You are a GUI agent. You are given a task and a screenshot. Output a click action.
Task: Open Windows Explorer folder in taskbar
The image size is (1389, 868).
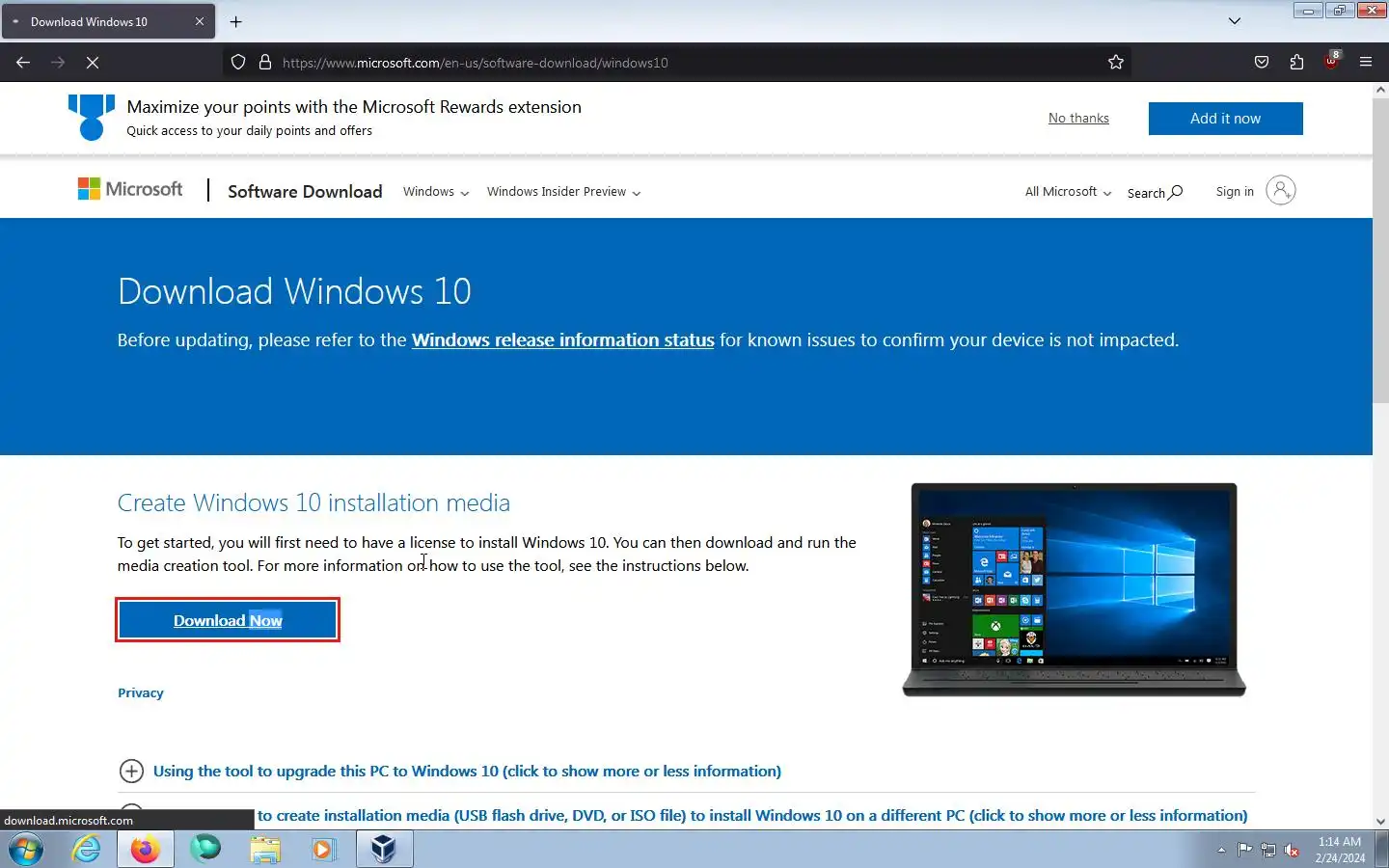[x=264, y=850]
